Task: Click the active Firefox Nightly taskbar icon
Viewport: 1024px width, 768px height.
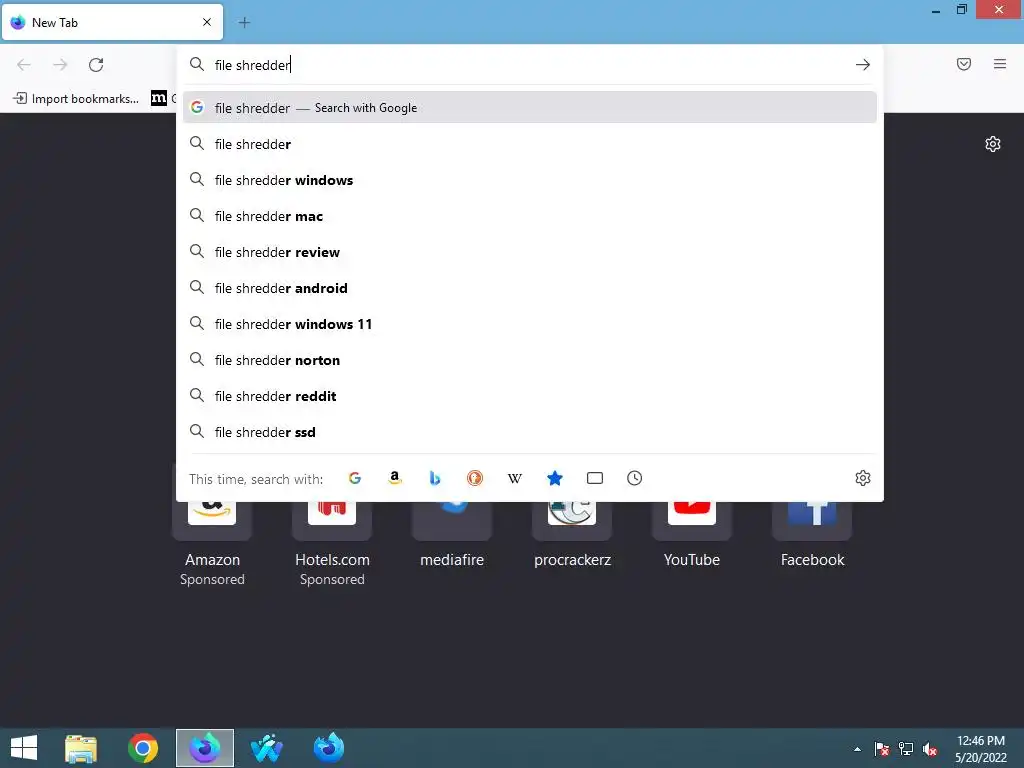Action: 204,748
